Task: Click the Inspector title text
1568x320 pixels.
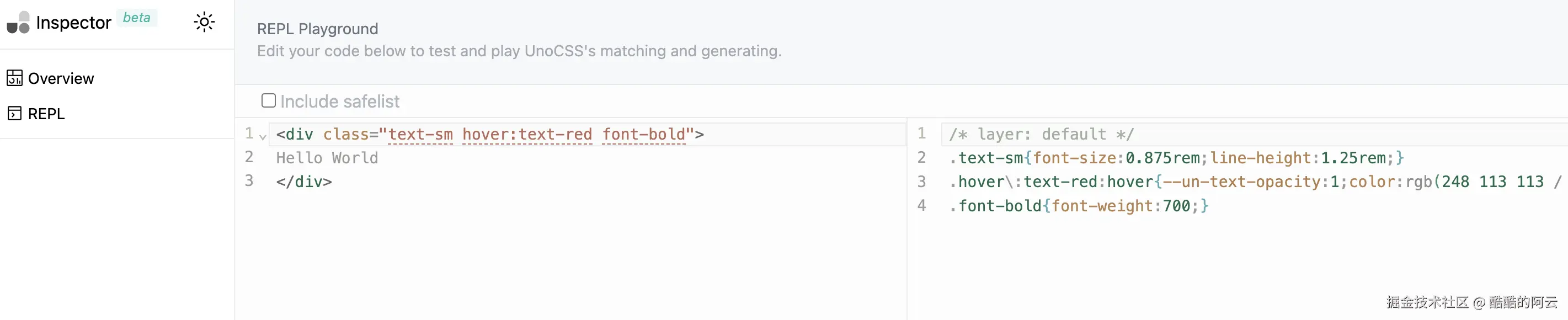Action: coord(73,23)
